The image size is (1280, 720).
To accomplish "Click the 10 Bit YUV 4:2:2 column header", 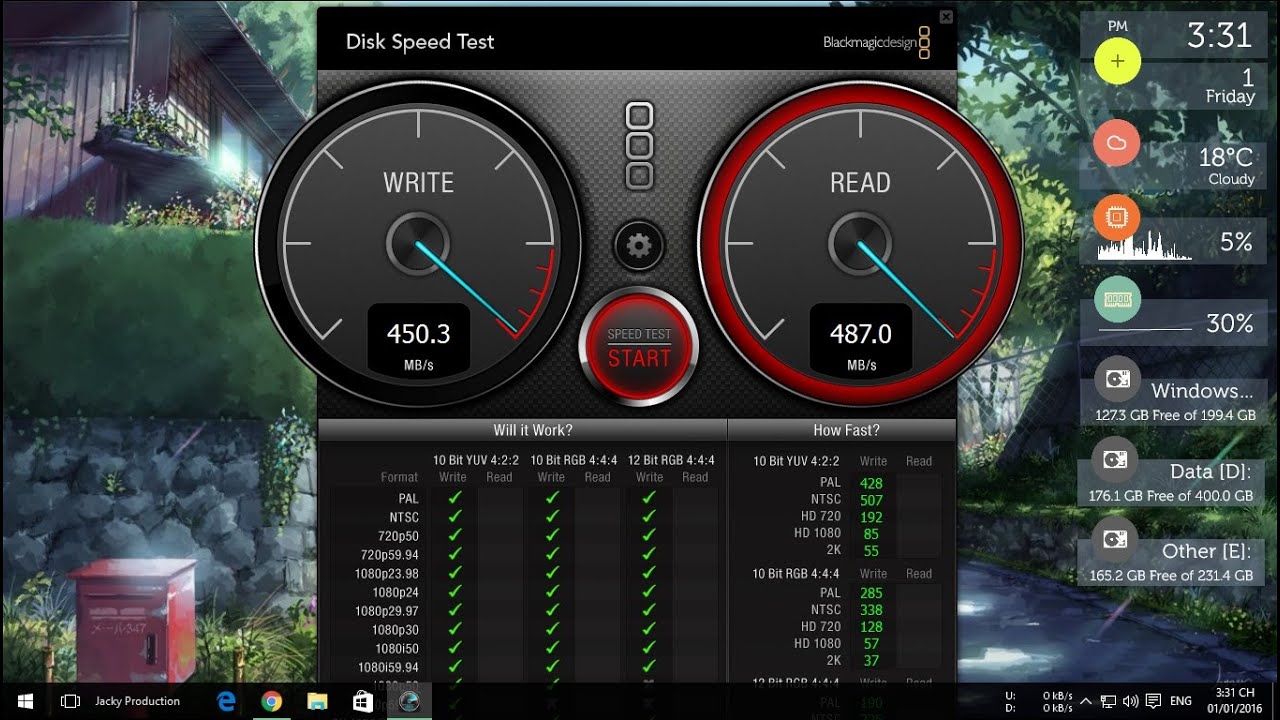I will click(475, 460).
